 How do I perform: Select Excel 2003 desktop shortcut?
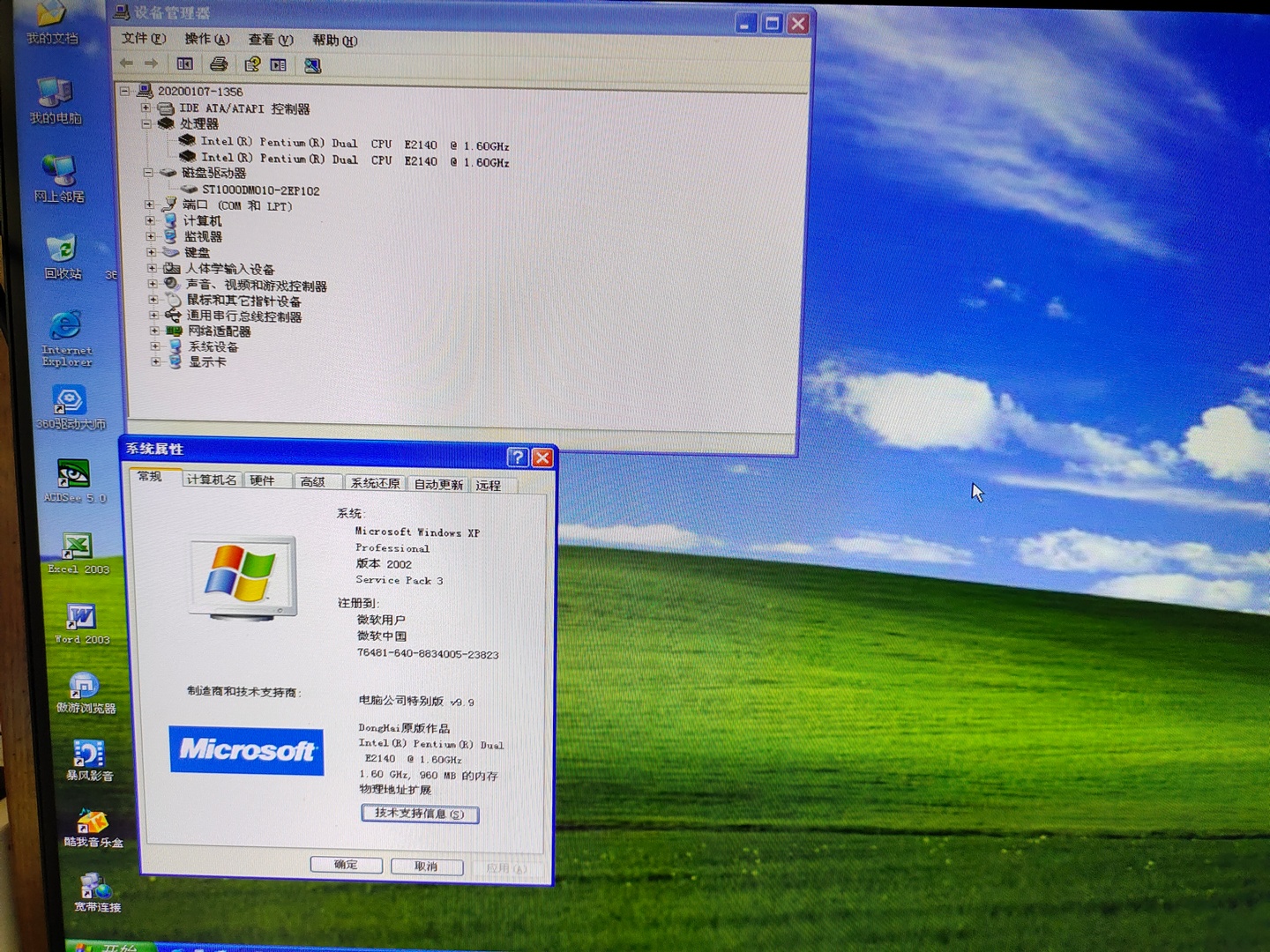click(78, 554)
